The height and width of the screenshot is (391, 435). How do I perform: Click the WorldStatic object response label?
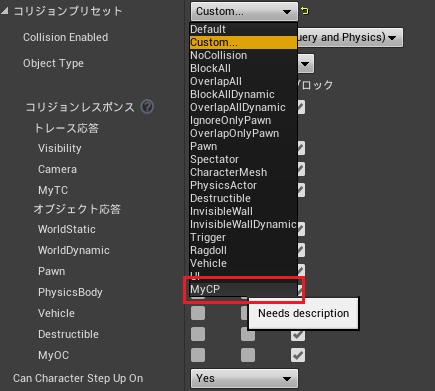(67, 229)
